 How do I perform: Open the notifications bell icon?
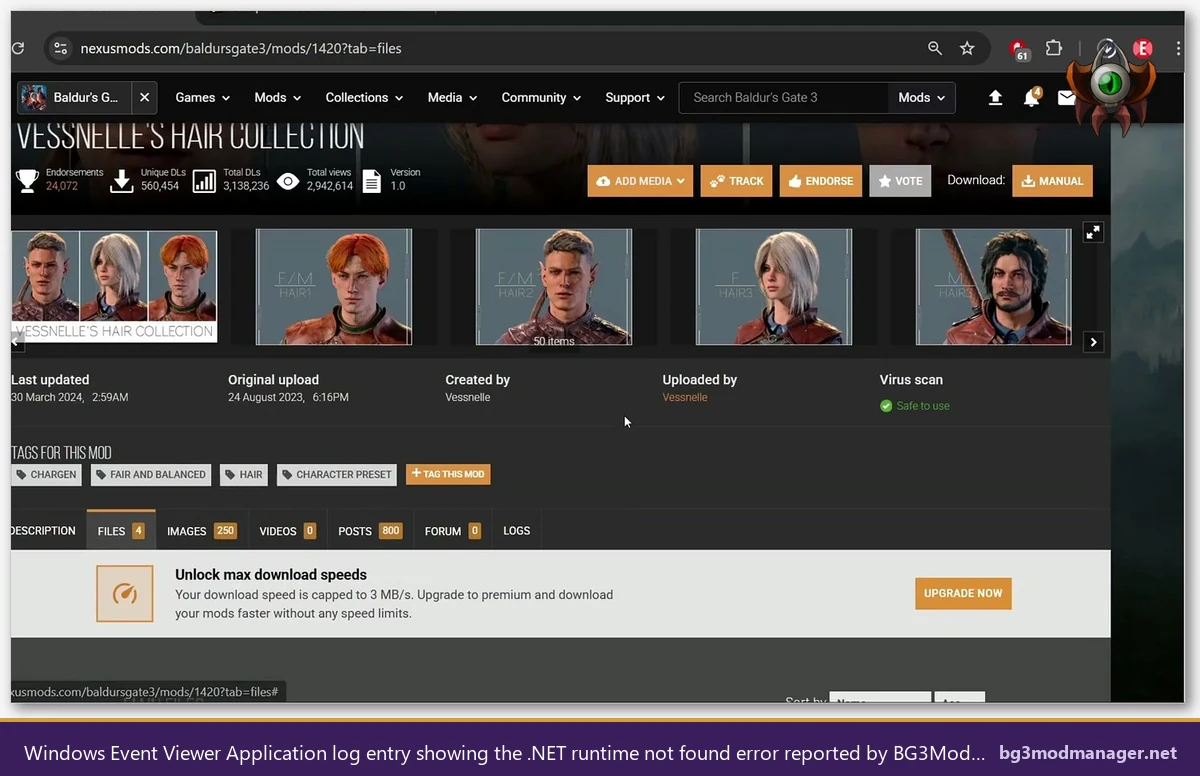[1031, 97]
